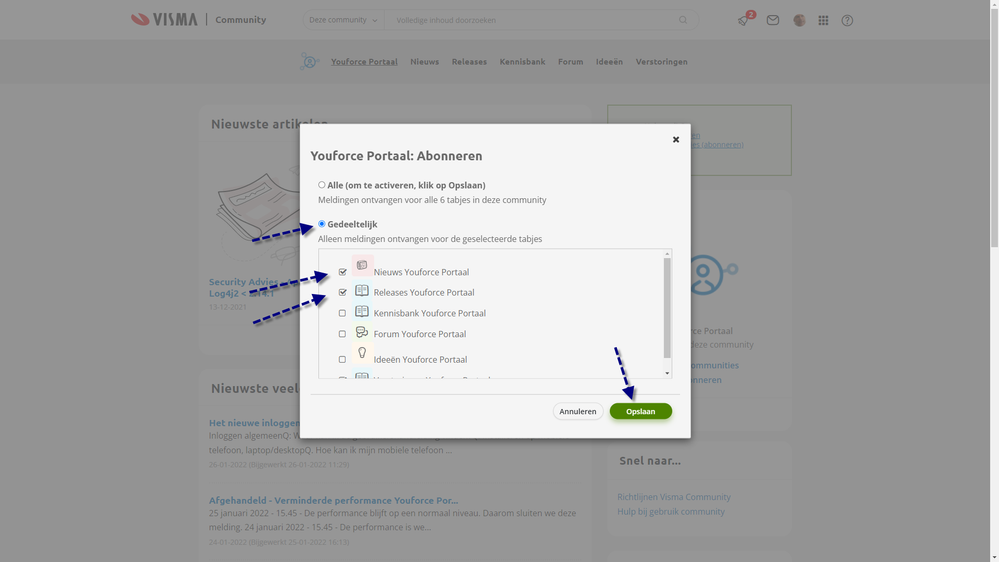Click the Nieuws Youforce Portaal icon
Screen dimensions: 999x562
362,265
